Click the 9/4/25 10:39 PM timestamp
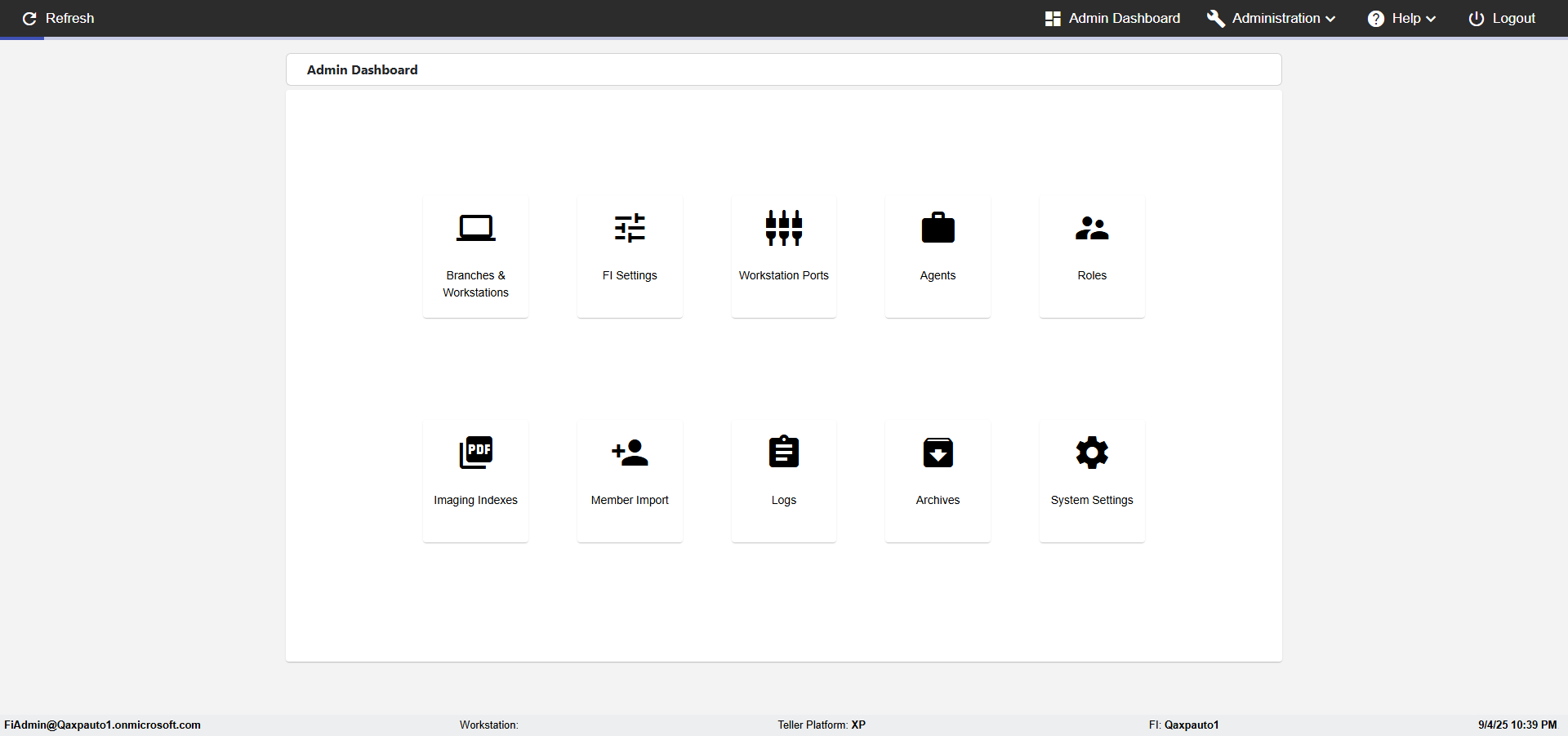This screenshot has height=736, width=1568. click(x=1517, y=725)
